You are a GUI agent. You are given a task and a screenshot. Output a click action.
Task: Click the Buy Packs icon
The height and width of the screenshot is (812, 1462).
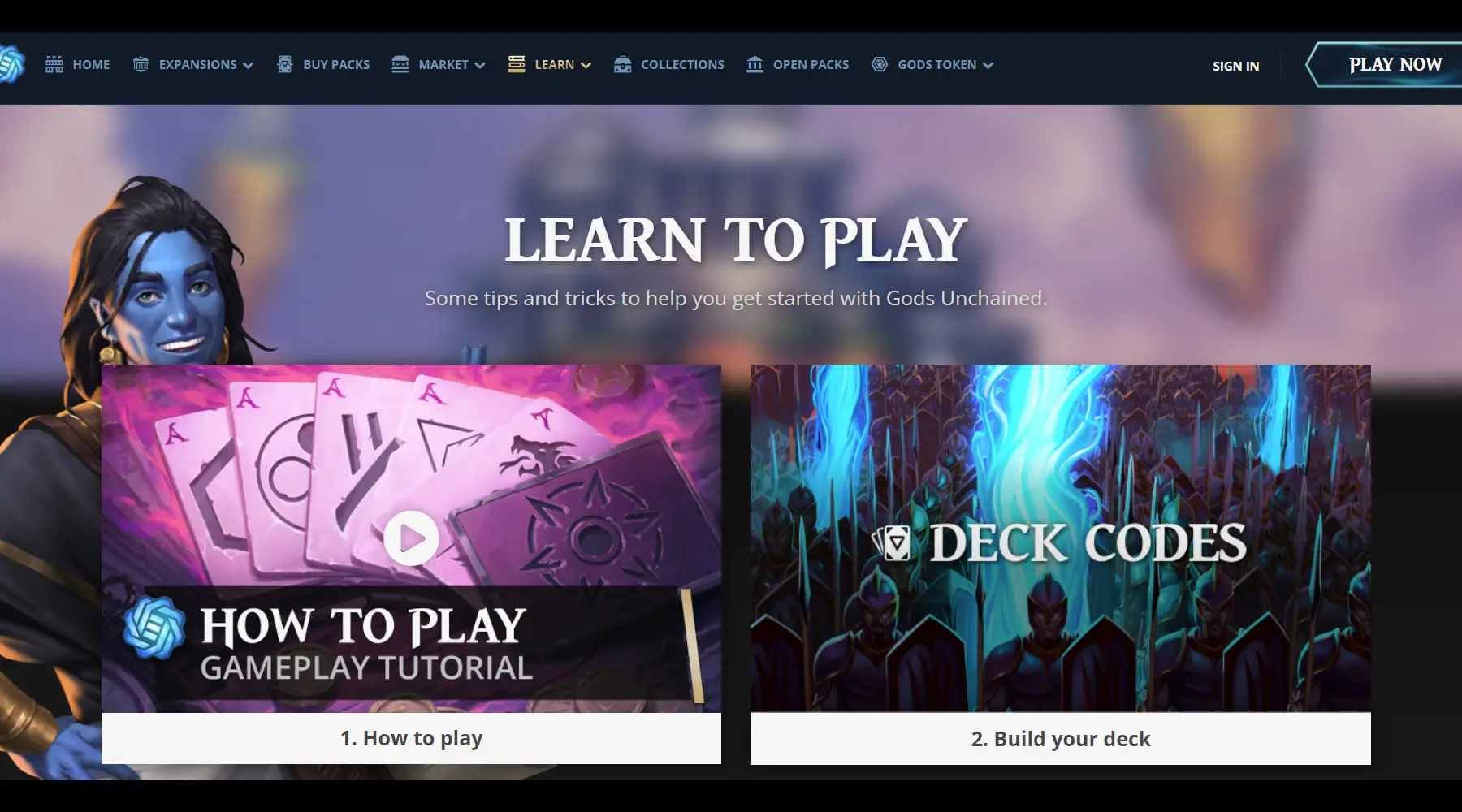click(x=285, y=64)
